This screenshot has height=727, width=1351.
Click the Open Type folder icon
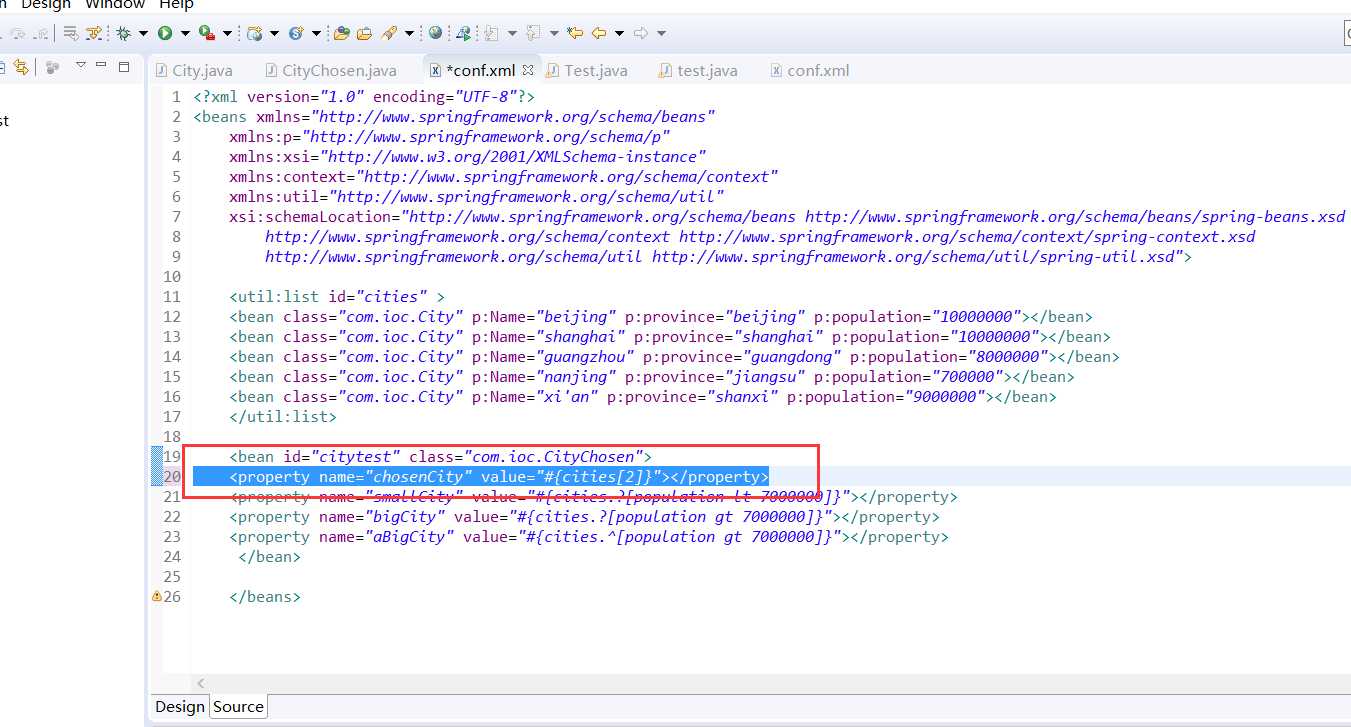[x=341, y=33]
